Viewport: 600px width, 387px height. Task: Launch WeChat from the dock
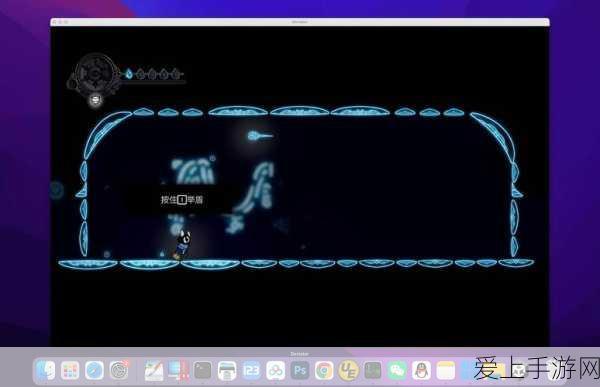[397, 370]
